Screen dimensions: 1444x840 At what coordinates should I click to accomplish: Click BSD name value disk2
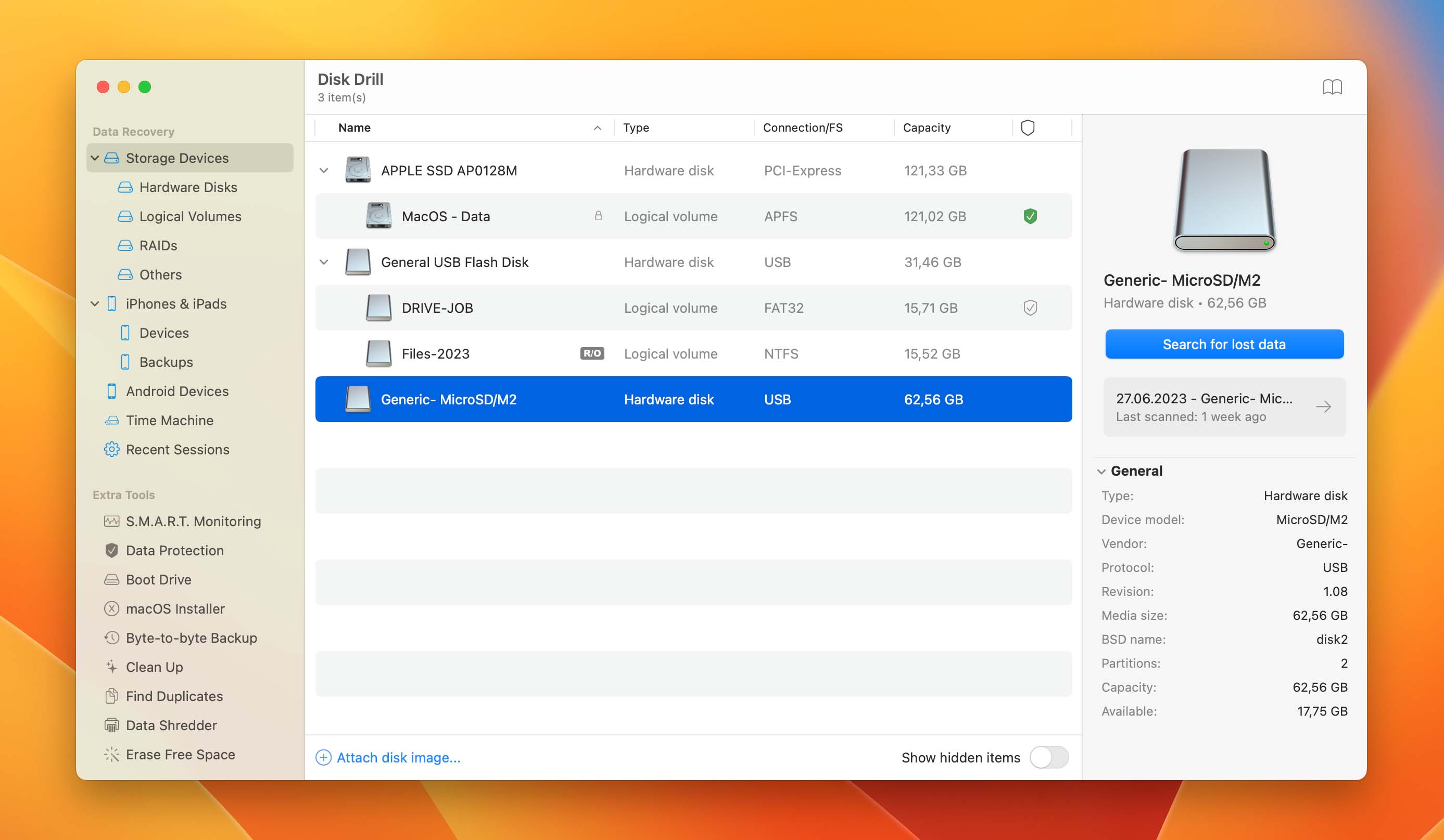click(1331, 640)
